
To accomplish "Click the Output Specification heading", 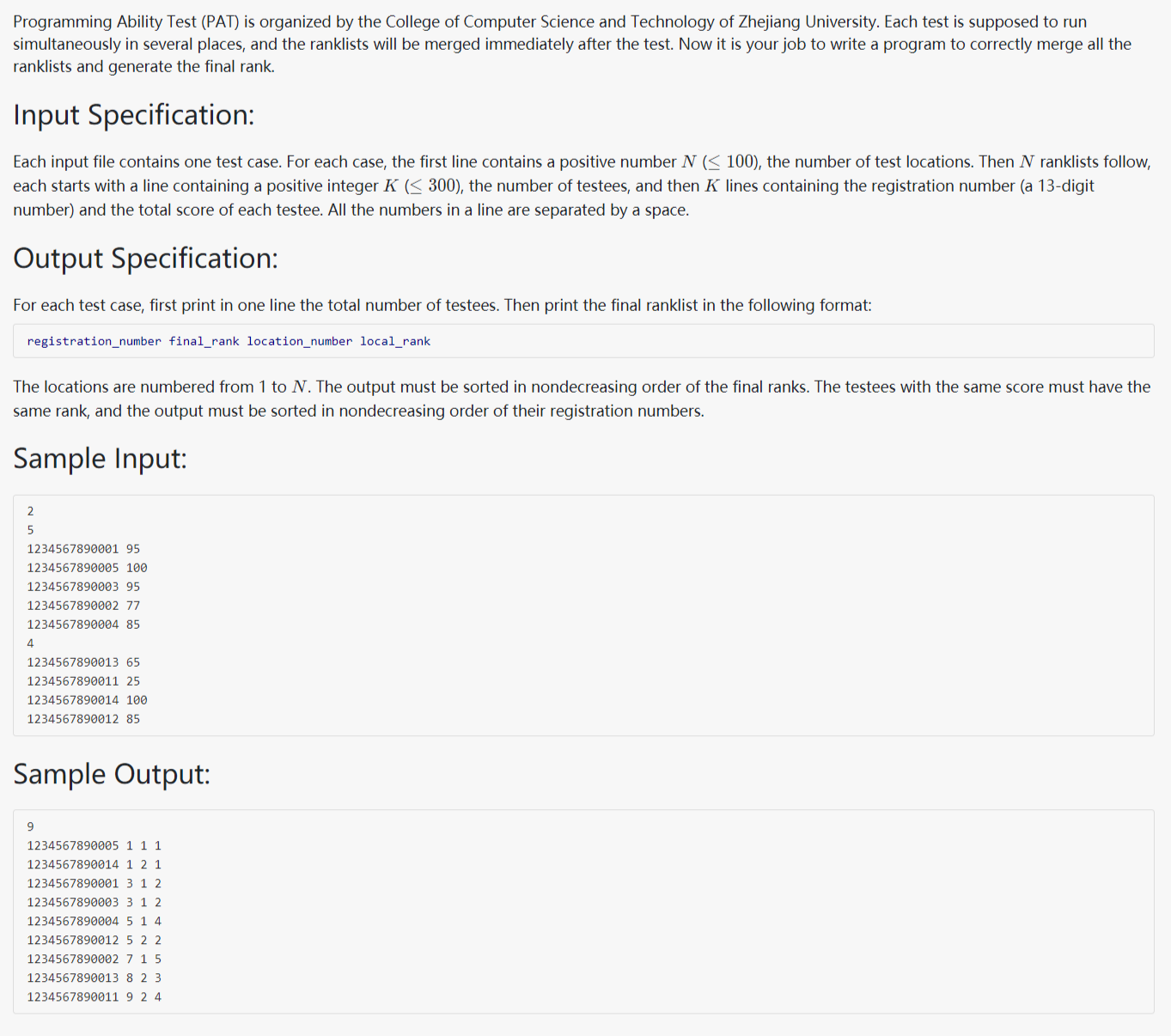I will 145,259.
